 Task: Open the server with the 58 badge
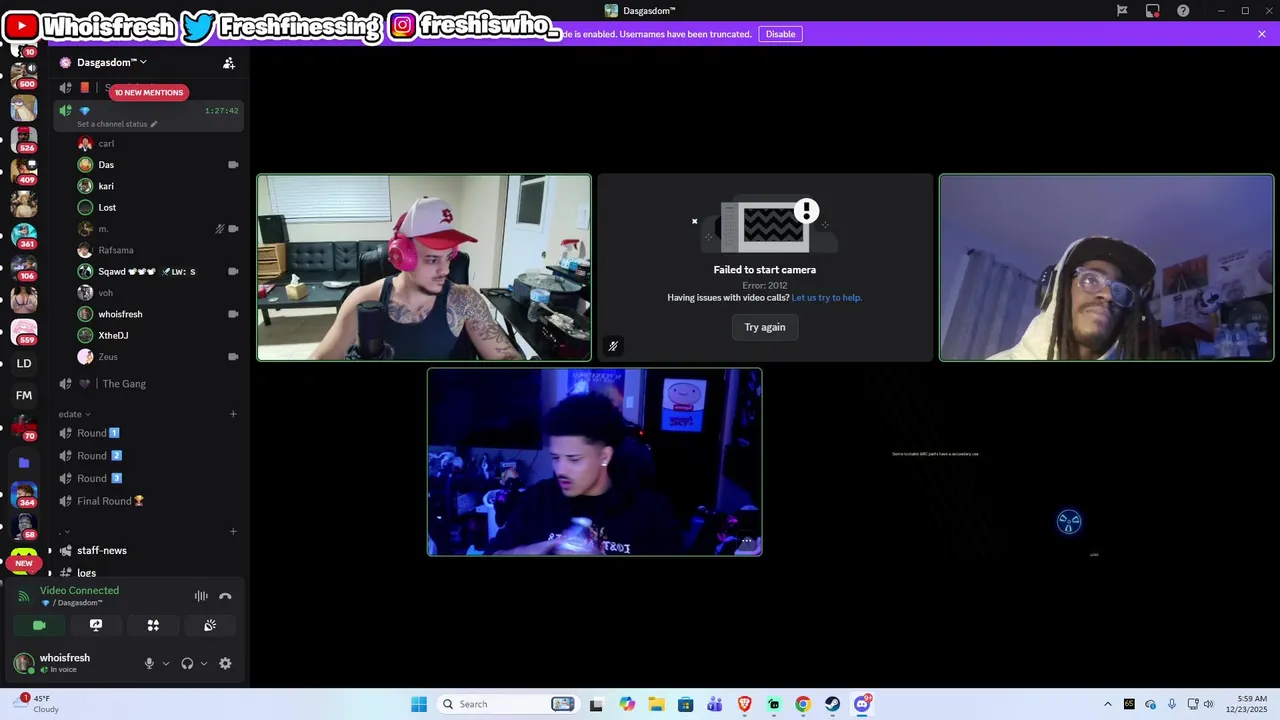tap(24, 527)
